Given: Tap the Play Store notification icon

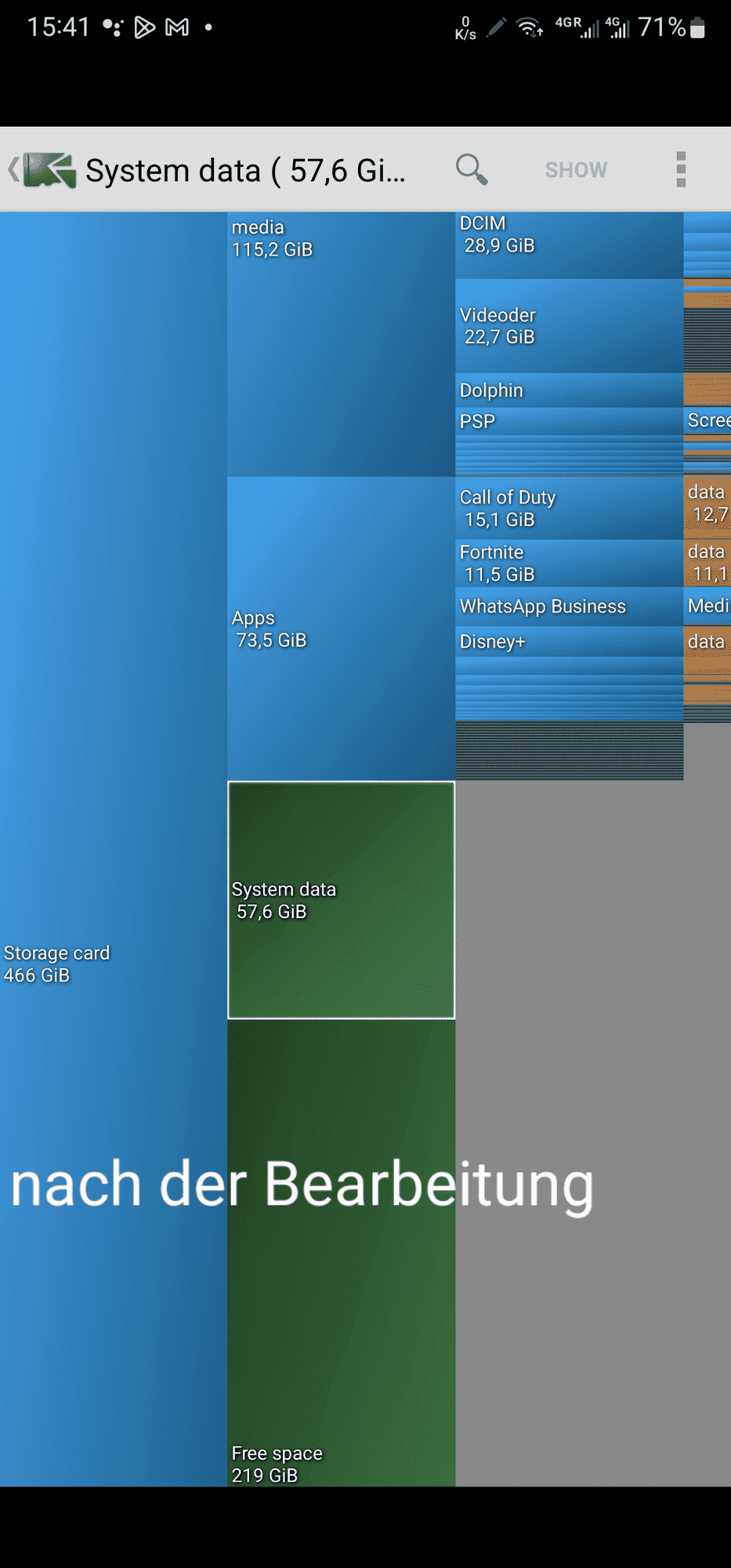Looking at the screenshot, I should [x=144, y=28].
